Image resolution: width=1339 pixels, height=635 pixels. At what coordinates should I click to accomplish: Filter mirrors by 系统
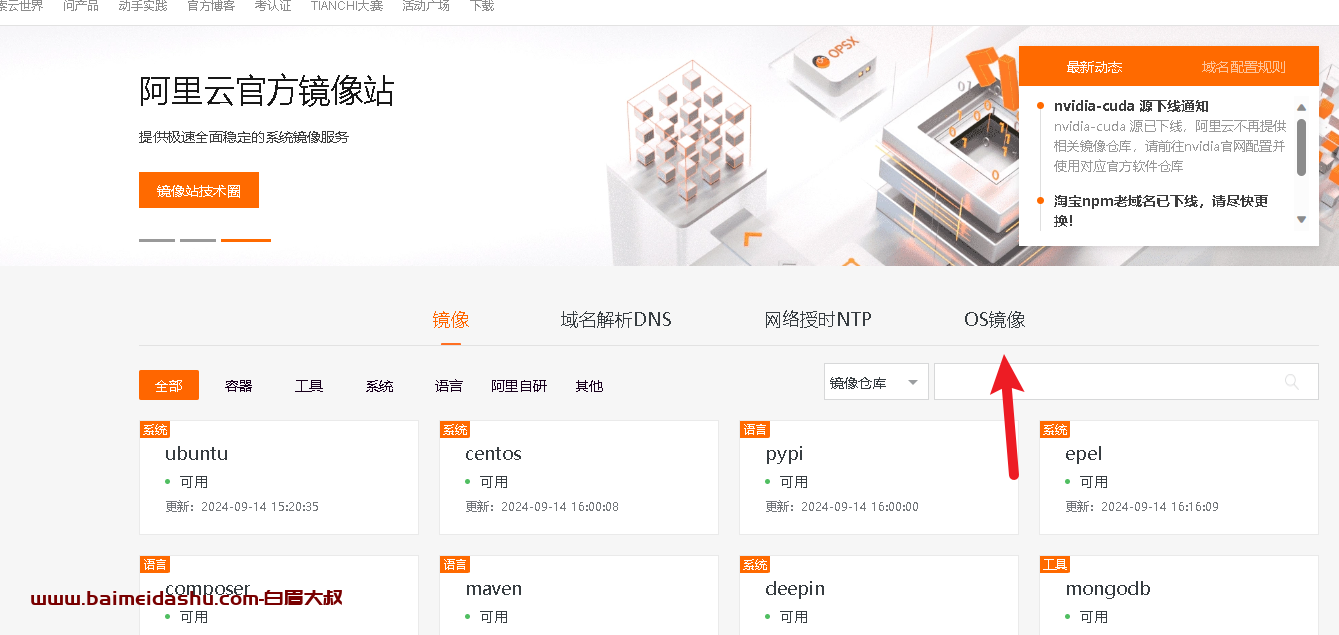click(x=379, y=386)
